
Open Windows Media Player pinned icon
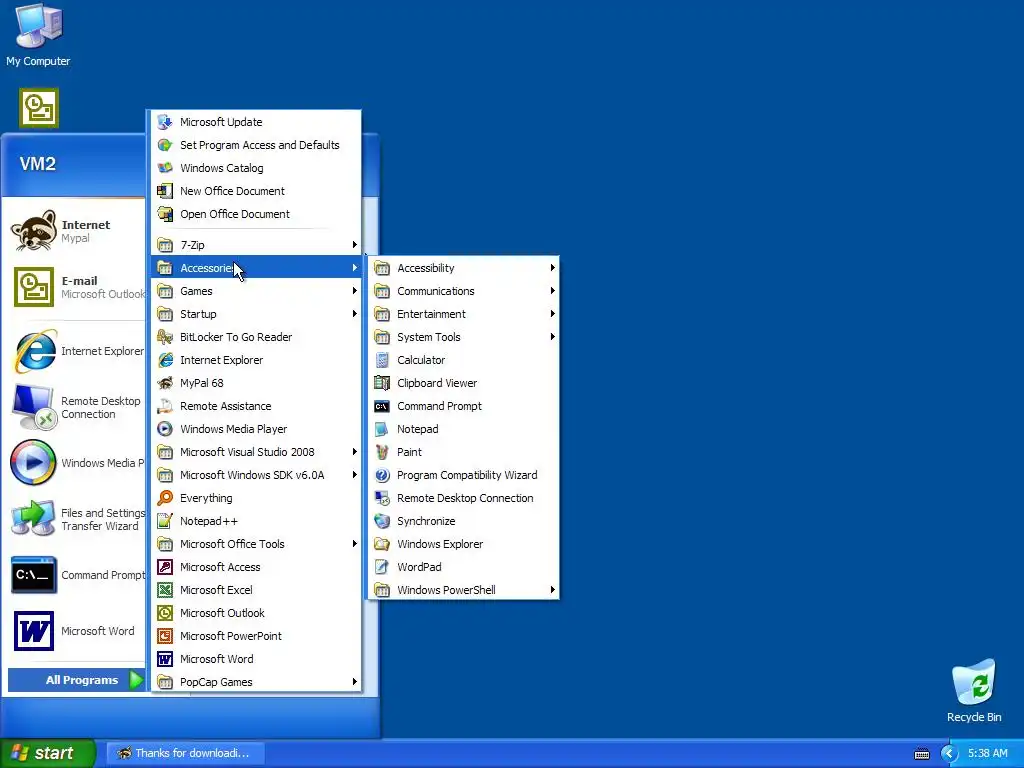click(33, 462)
